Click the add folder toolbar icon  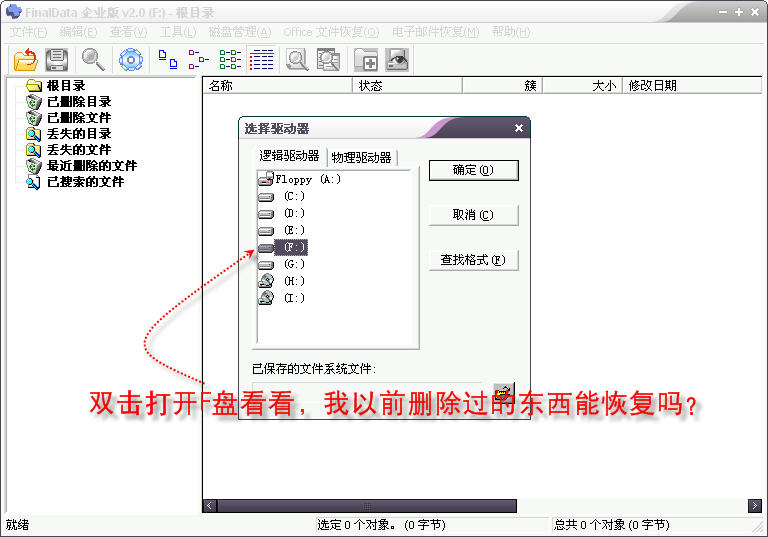click(366, 60)
